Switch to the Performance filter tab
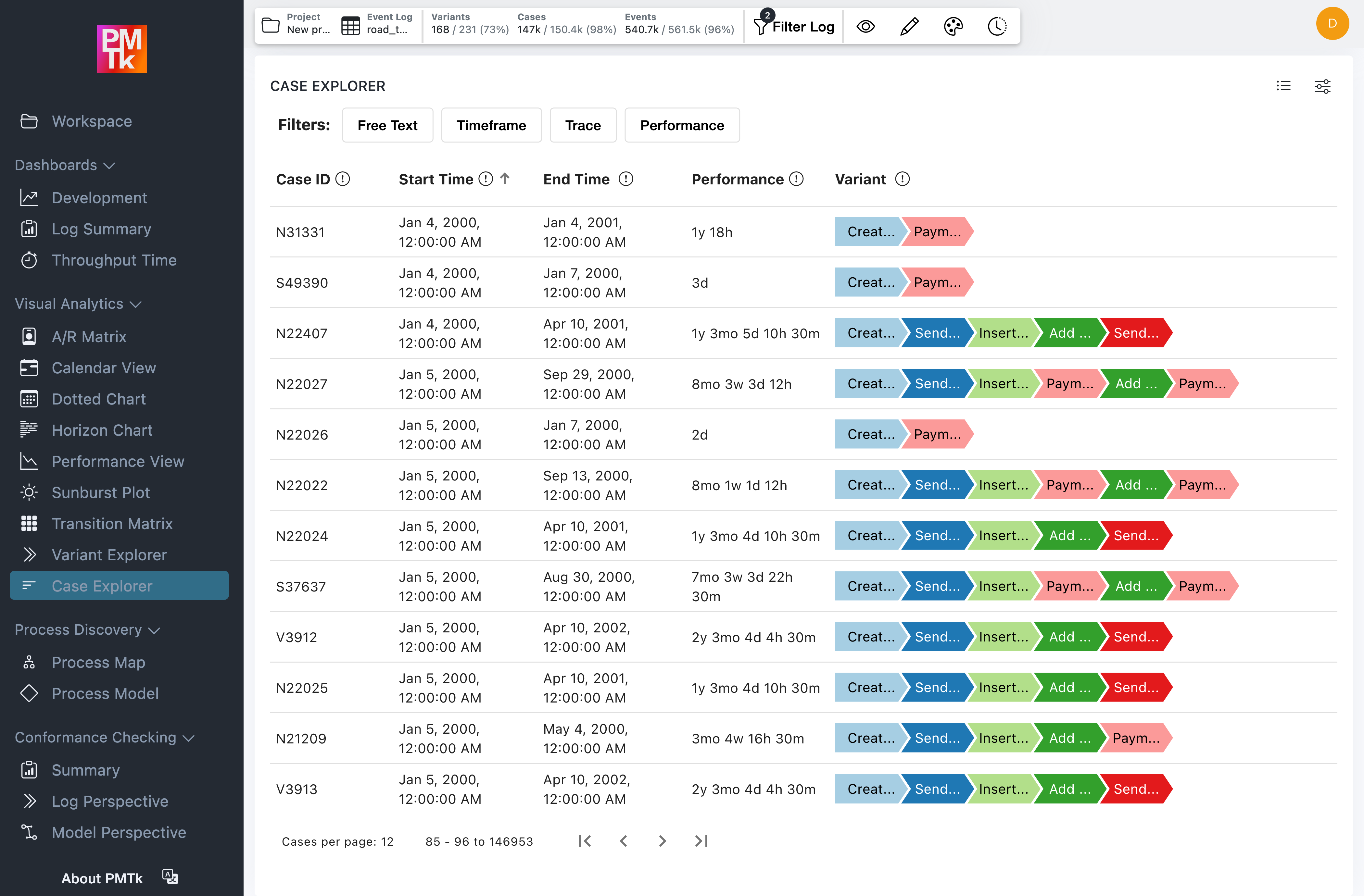This screenshot has width=1364, height=896. click(x=682, y=125)
